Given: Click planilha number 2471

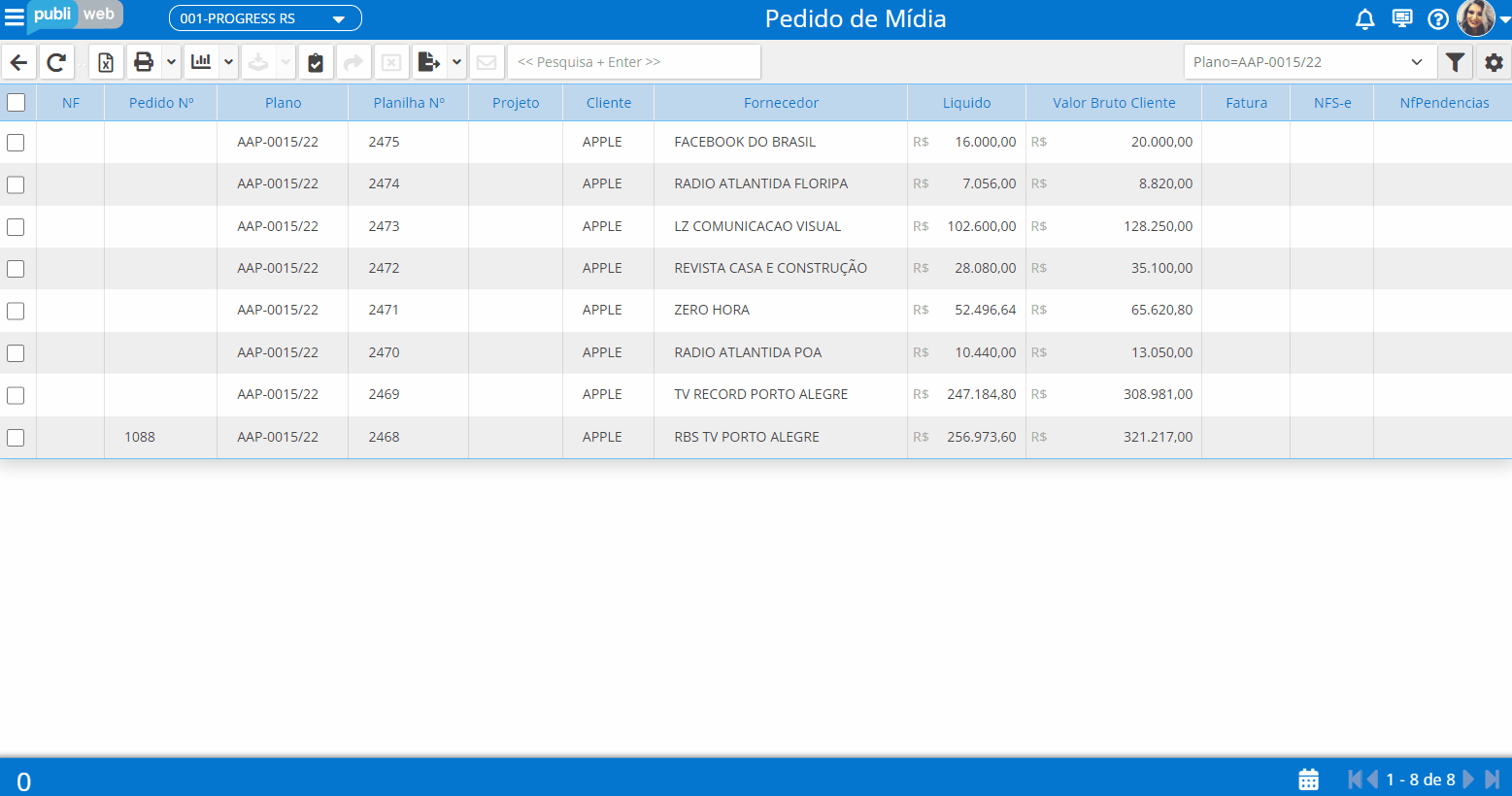Looking at the screenshot, I should point(384,310).
